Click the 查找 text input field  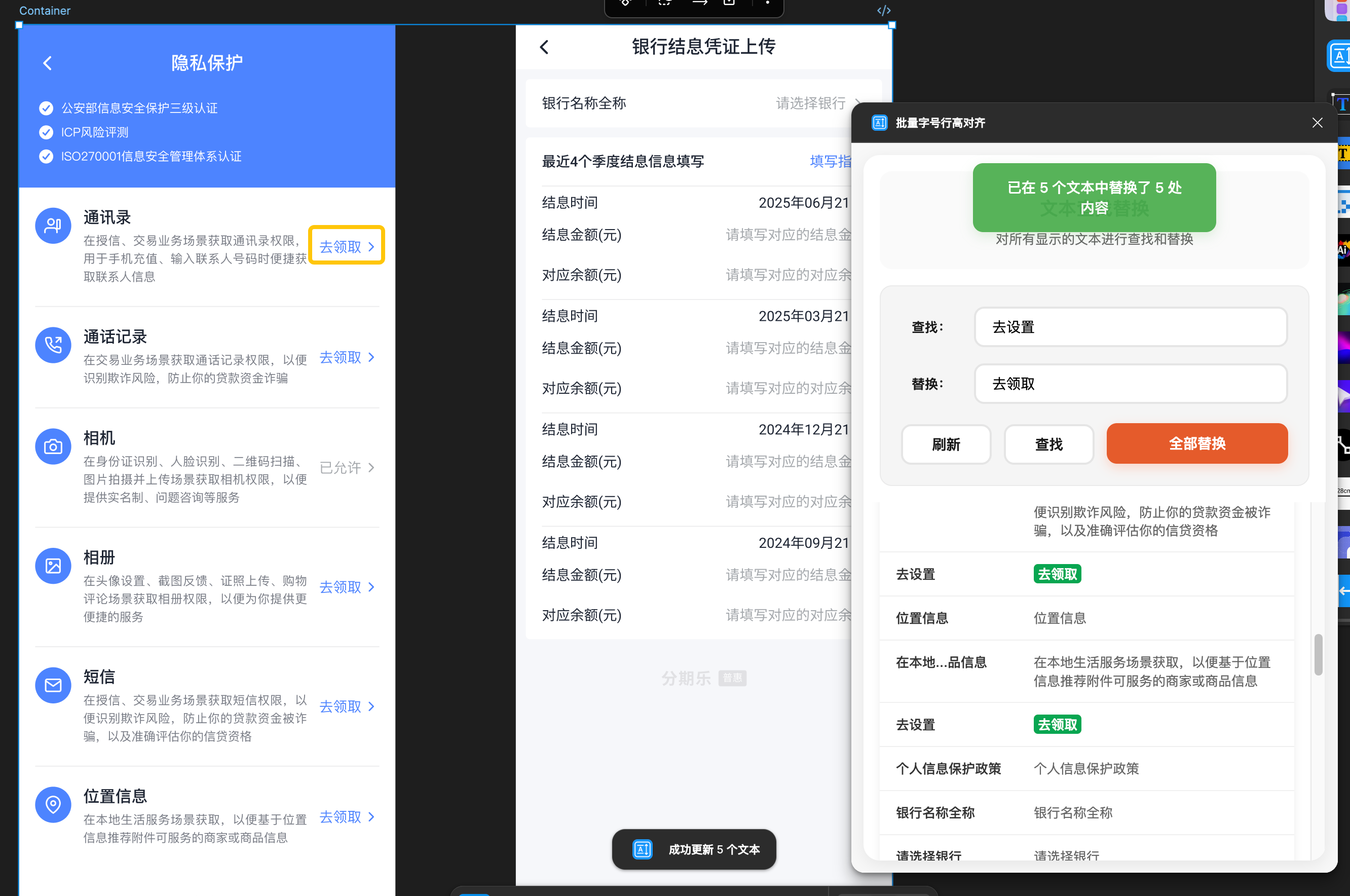[1130, 327]
